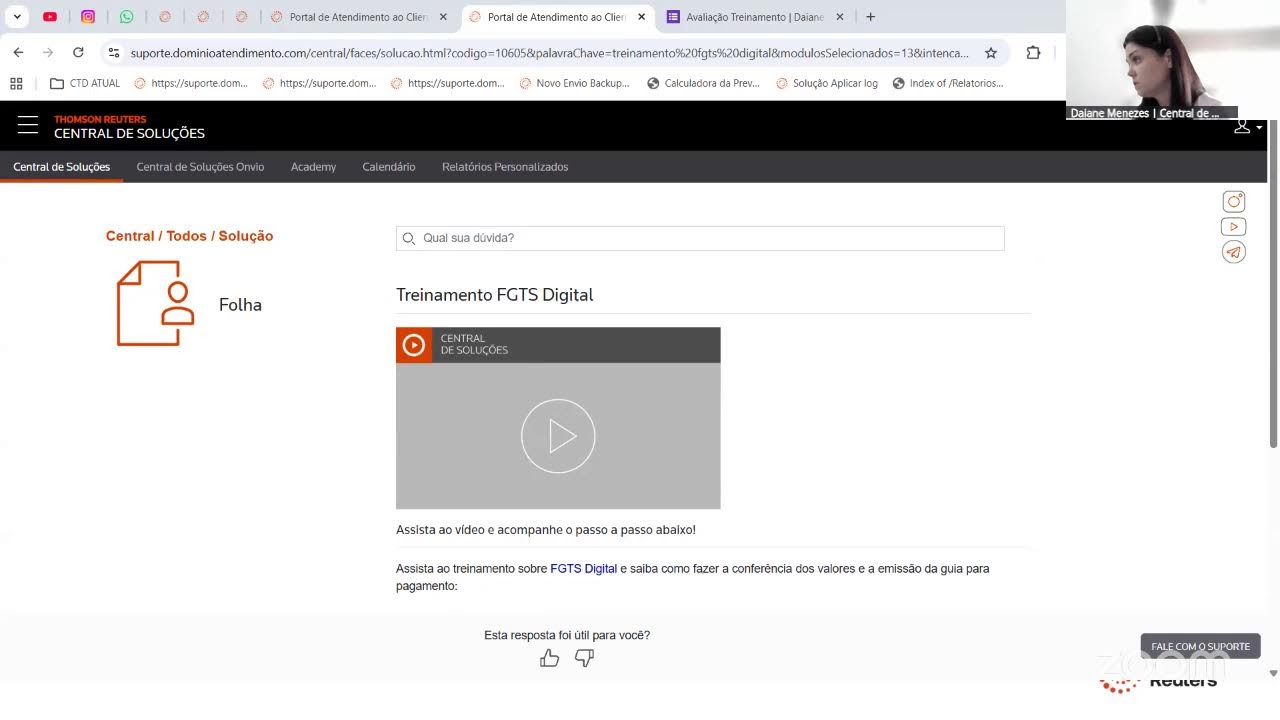Click into the Qual sua dúvida search field
Image resolution: width=1280 pixels, height=720 pixels.
click(700, 238)
